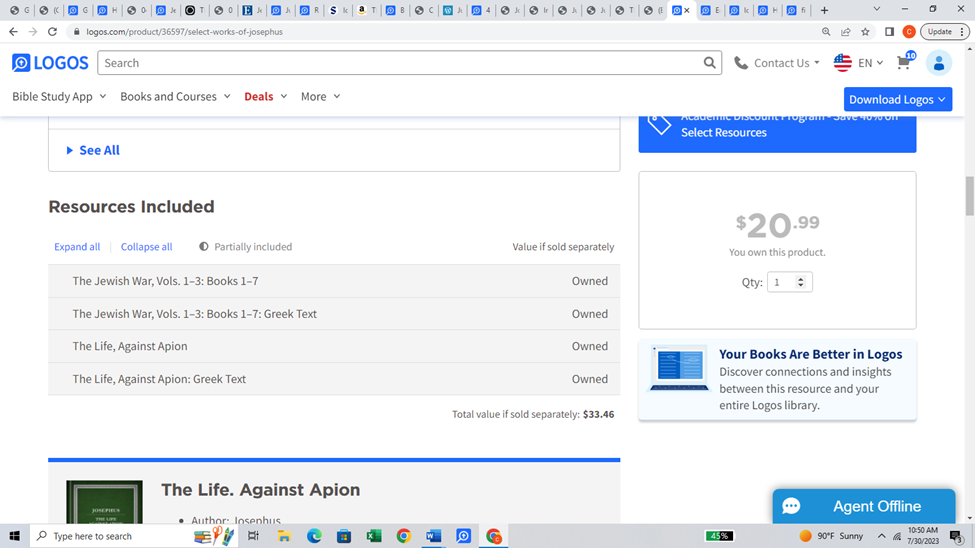The image size is (975, 548).
Task: Open The Jewish War, Vols. 1–3: Books 1–7 row
Action: click(334, 281)
